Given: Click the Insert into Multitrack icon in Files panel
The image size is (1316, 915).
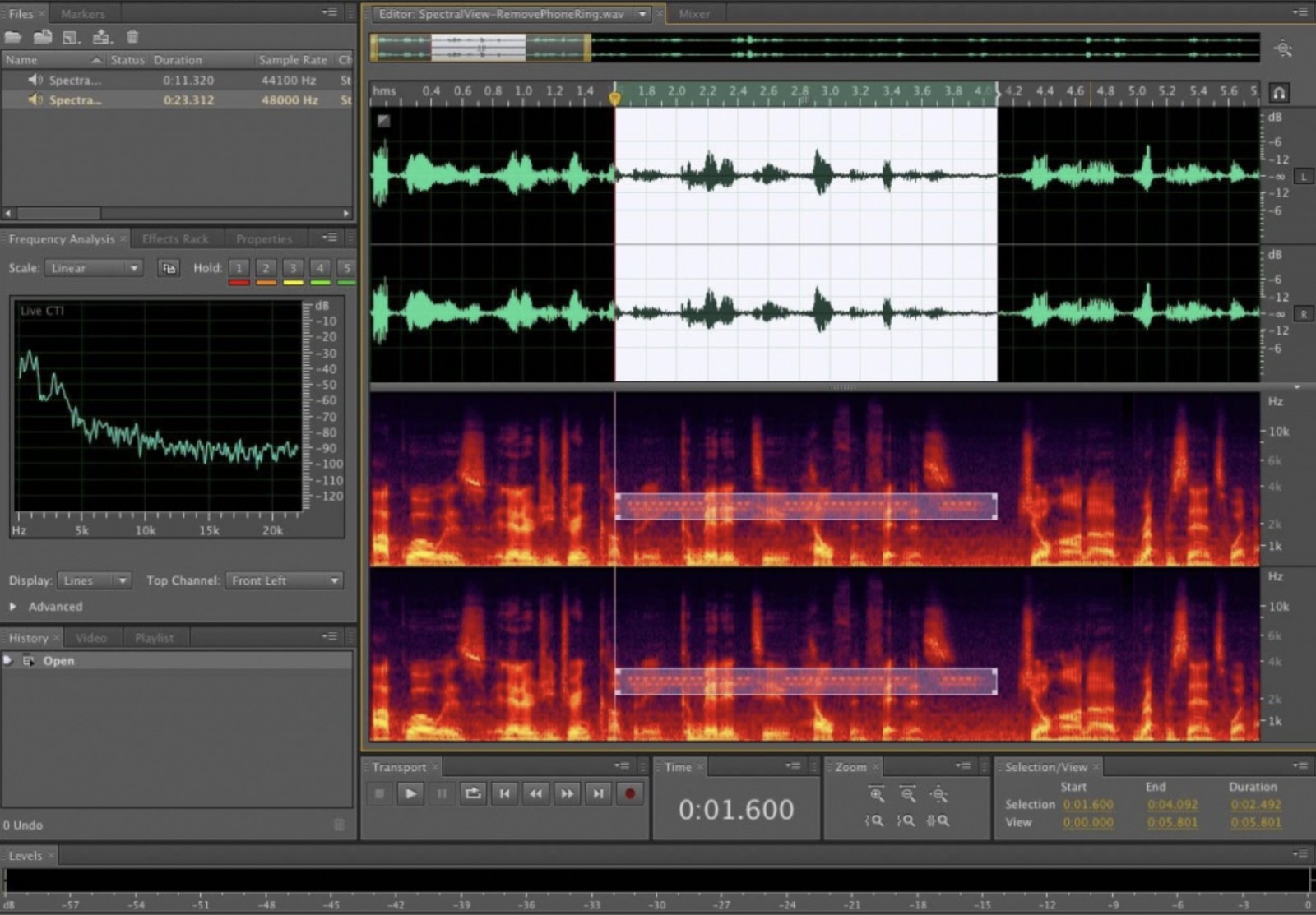Looking at the screenshot, I should 102,37.
